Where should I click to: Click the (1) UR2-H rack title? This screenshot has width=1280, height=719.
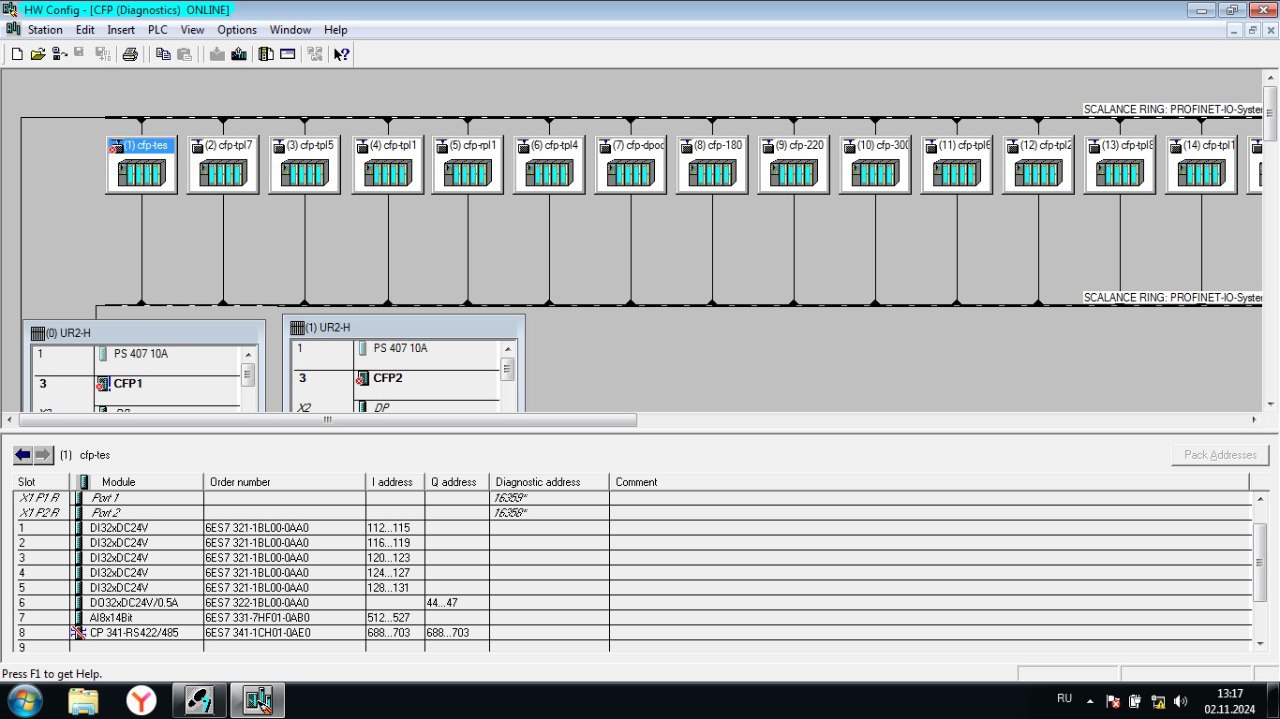pos(329,327)
